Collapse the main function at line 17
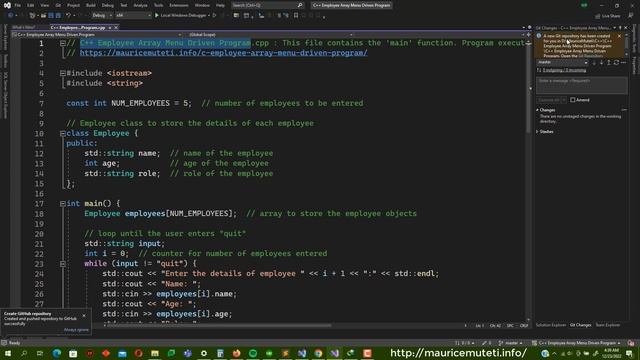 click(x=62, y=203)
